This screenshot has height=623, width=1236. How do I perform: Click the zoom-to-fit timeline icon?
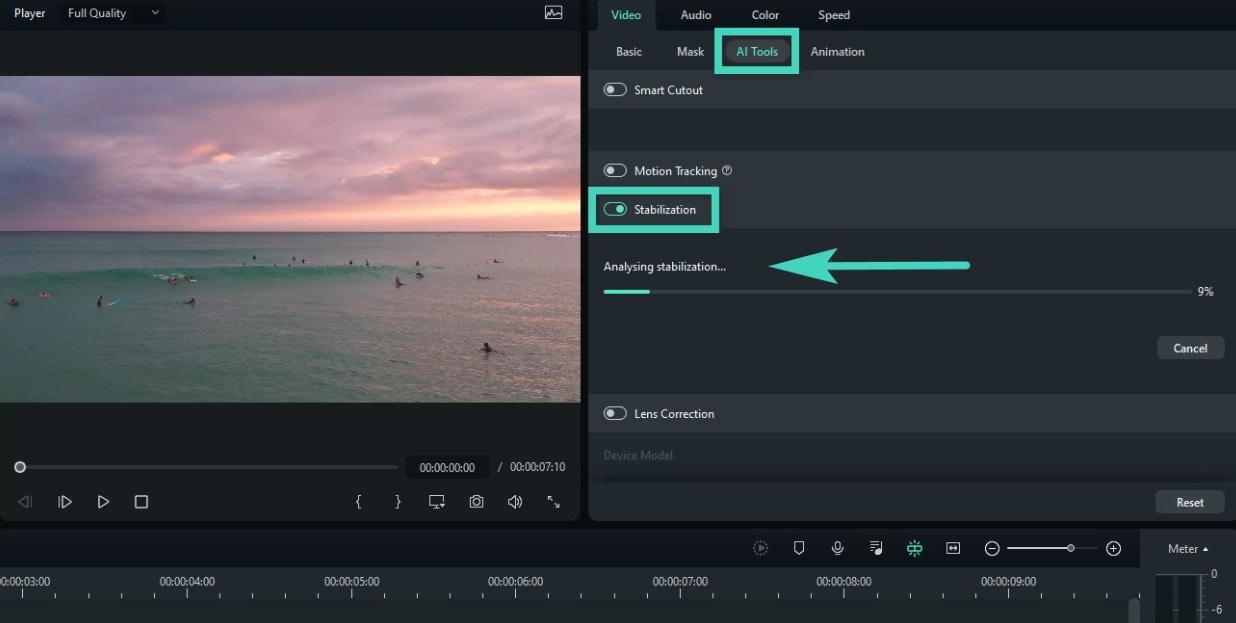(x=953, y=548)
